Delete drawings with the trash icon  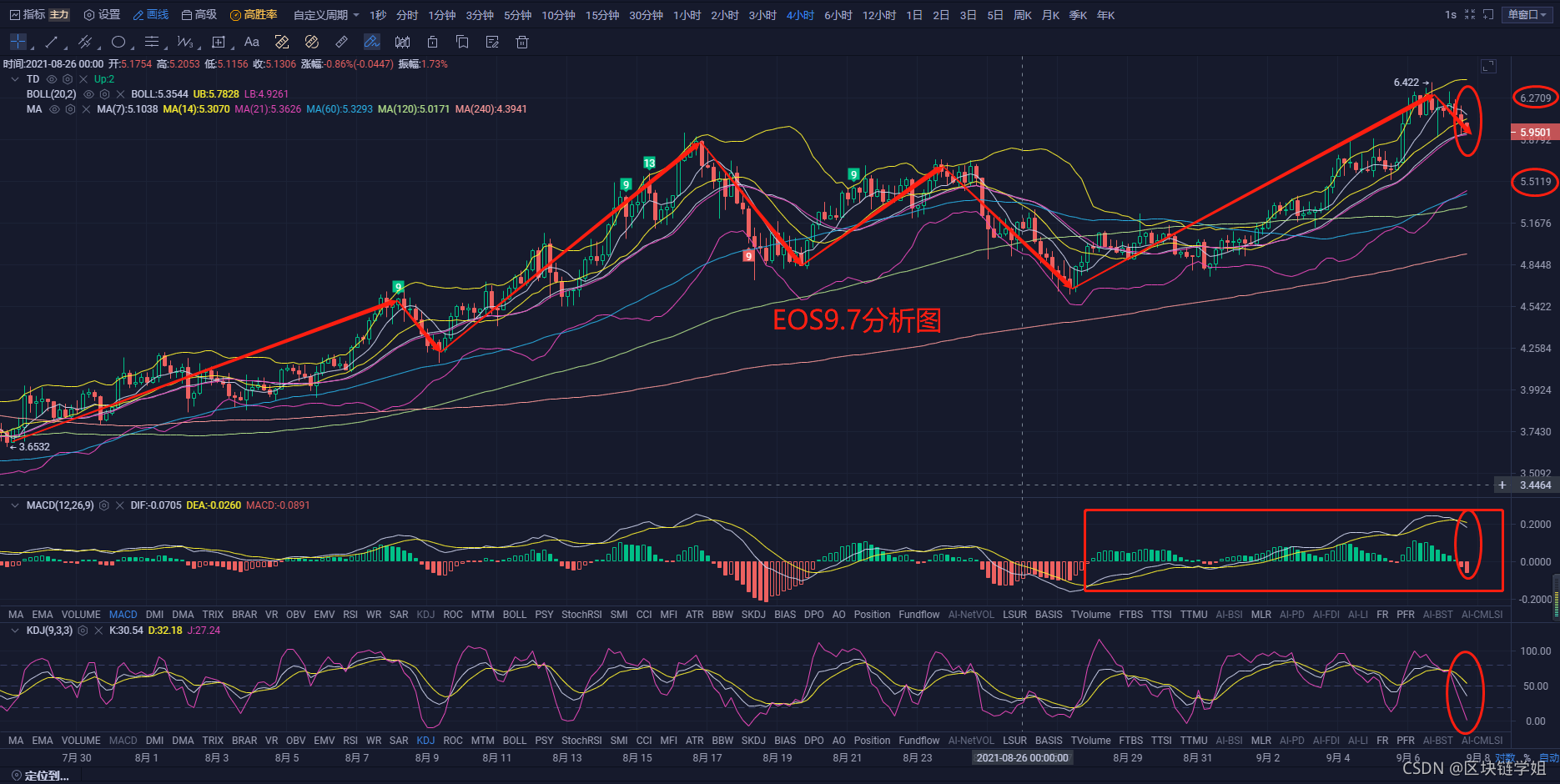[522, 42]
